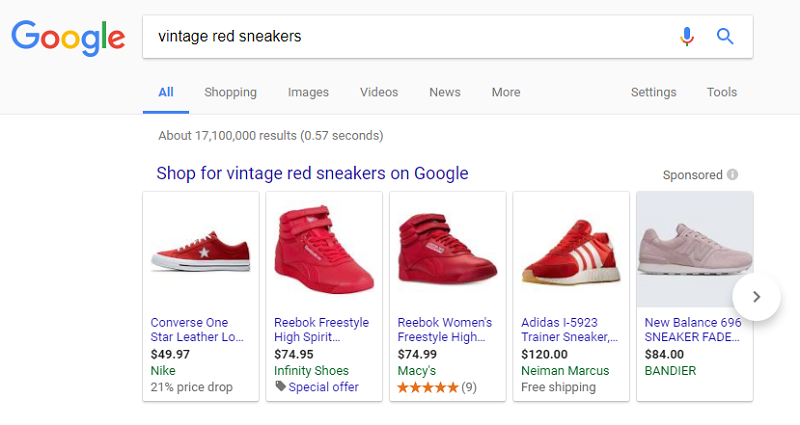Screen dimensions: 800x425
Task: Open the More search options menu
Action: [x=505, y=92]
